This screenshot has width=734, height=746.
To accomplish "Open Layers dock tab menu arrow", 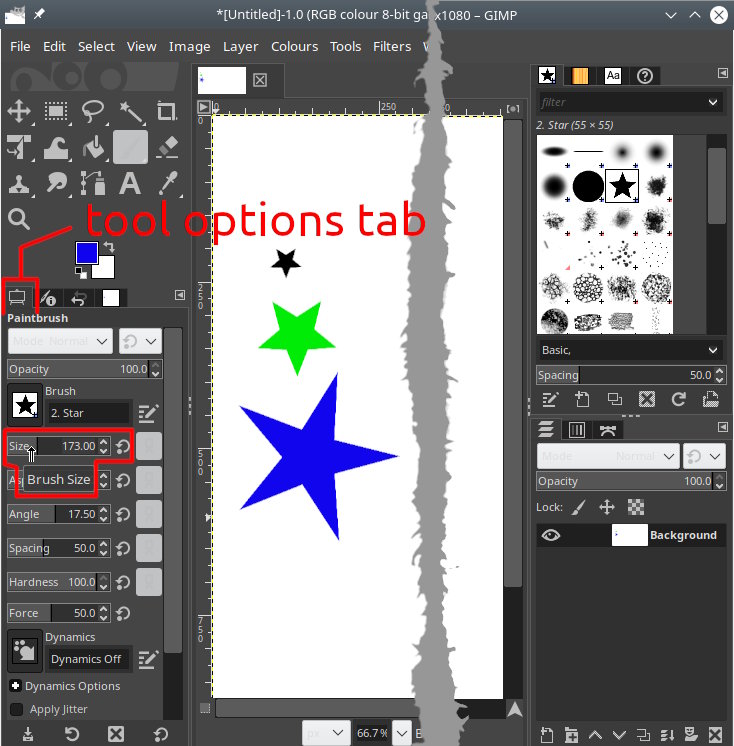I will pyautogui.click(x=723, y=427).
